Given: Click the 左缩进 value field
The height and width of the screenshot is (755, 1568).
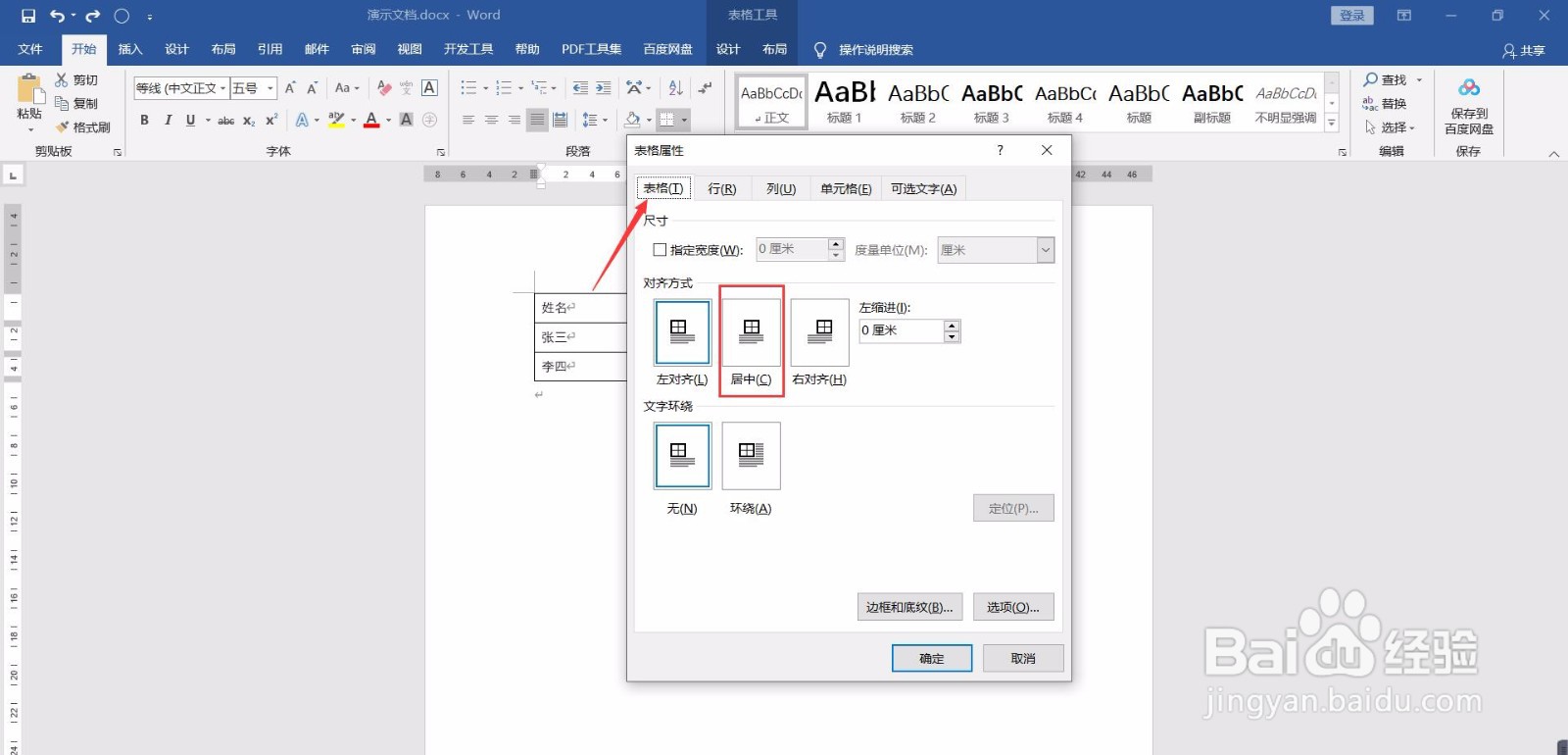Looking at the screenshot, I should tap(902, 330).
